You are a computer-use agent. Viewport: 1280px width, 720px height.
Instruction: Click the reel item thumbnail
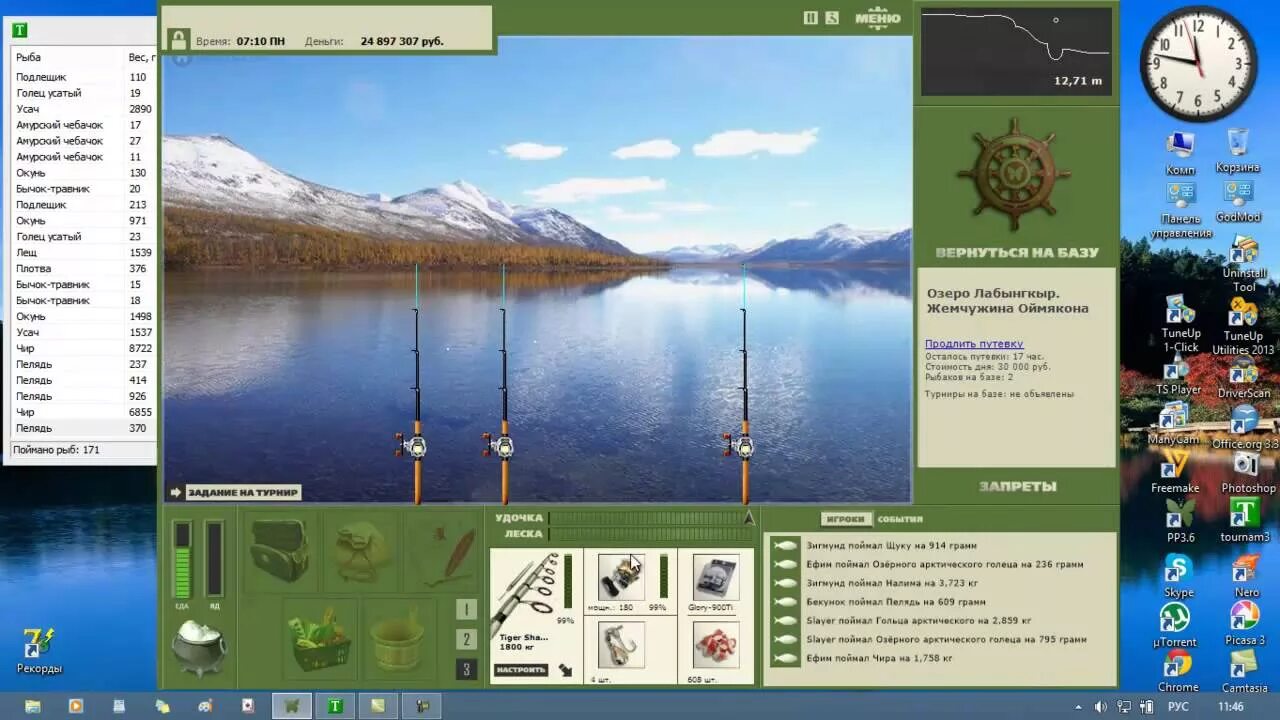tap(621, 577)
